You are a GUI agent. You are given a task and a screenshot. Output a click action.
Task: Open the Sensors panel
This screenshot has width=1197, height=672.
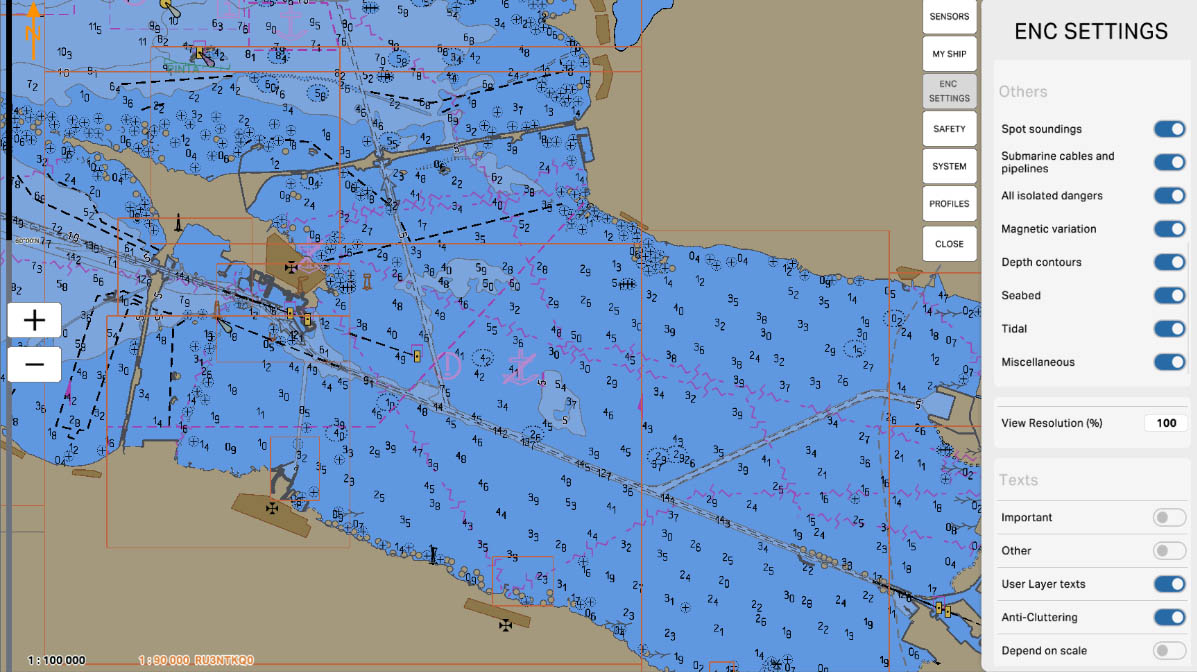[x=949, y=17]
